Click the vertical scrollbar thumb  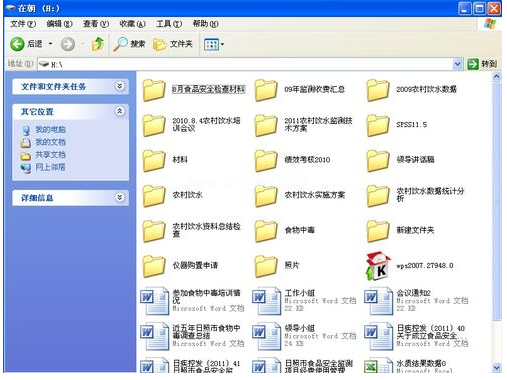(496, 202)
